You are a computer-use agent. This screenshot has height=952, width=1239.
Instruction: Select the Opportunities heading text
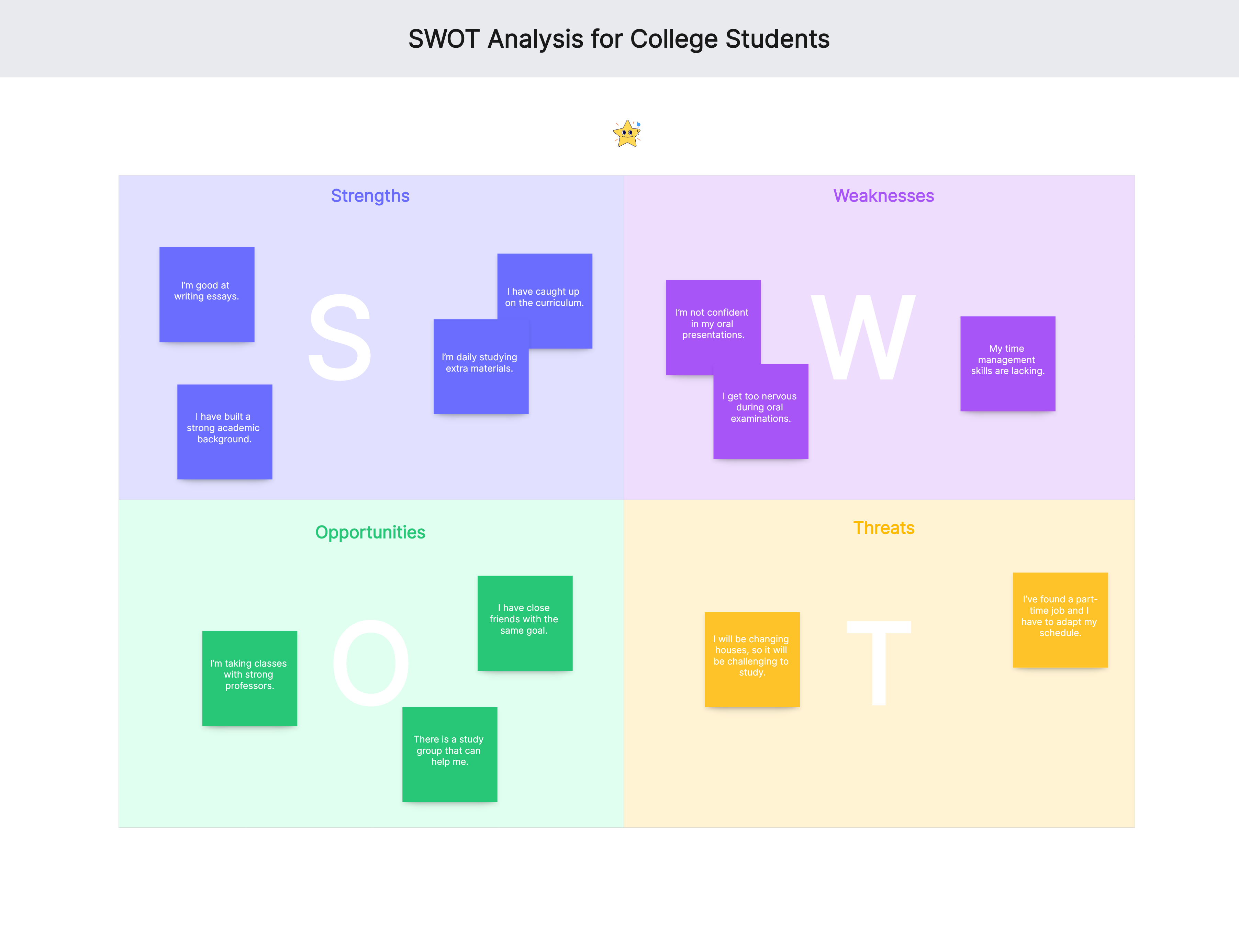[x=370, y=532]
